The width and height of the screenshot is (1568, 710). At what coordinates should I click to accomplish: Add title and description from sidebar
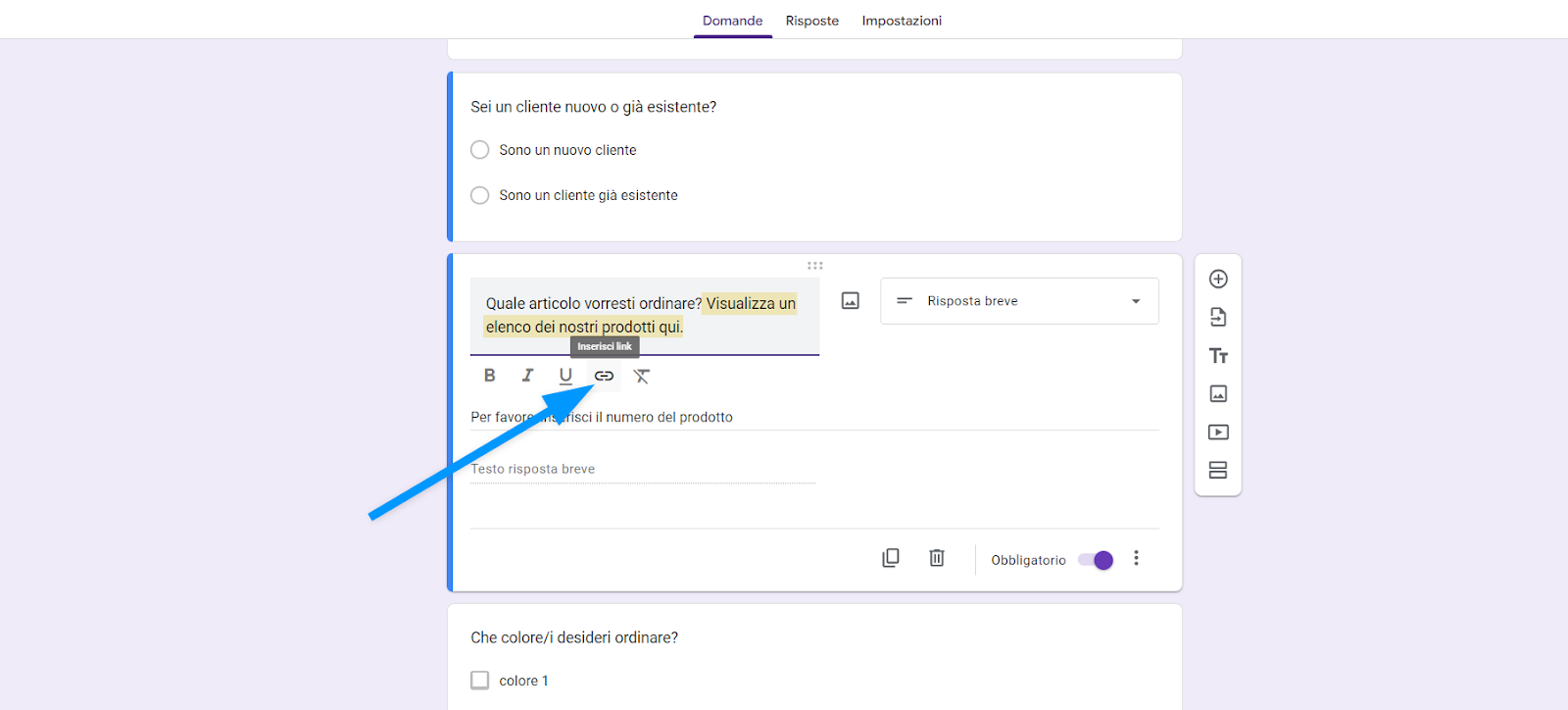pyautogui.click(x=1218, y=356)
